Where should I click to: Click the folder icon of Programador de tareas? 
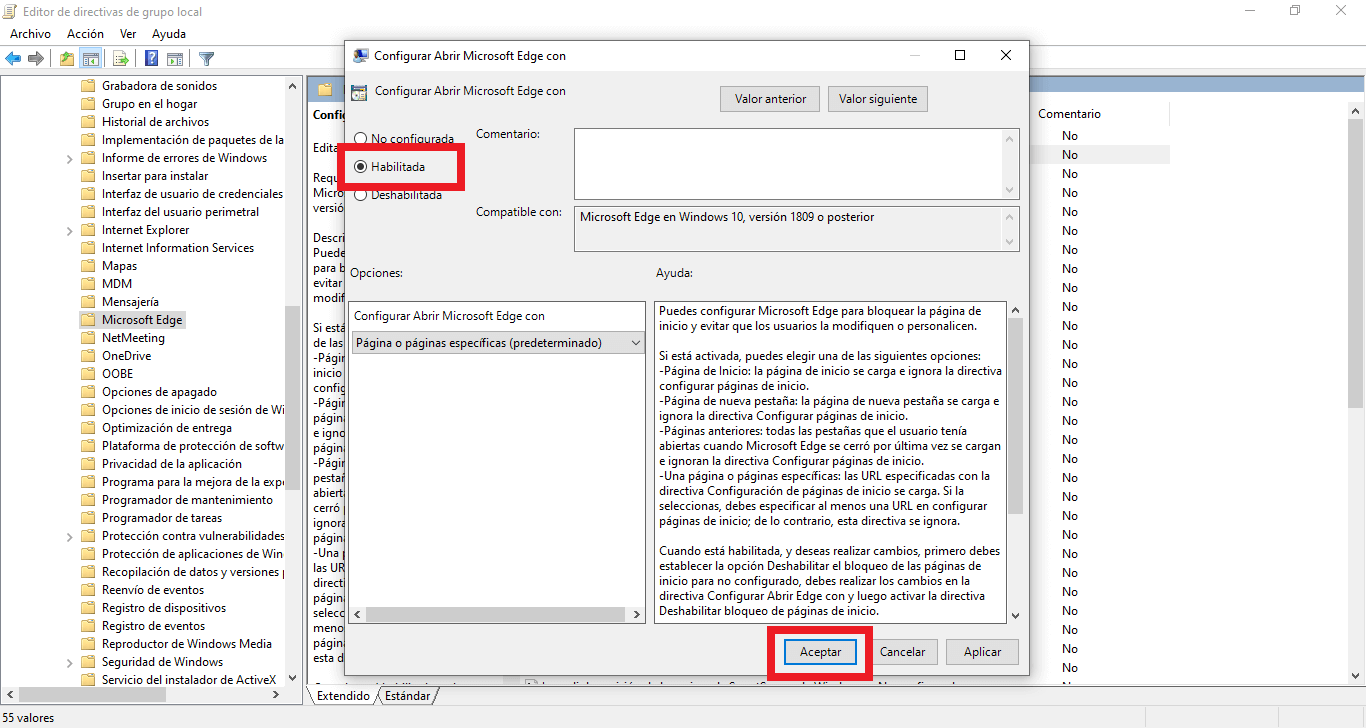point(88,518)
